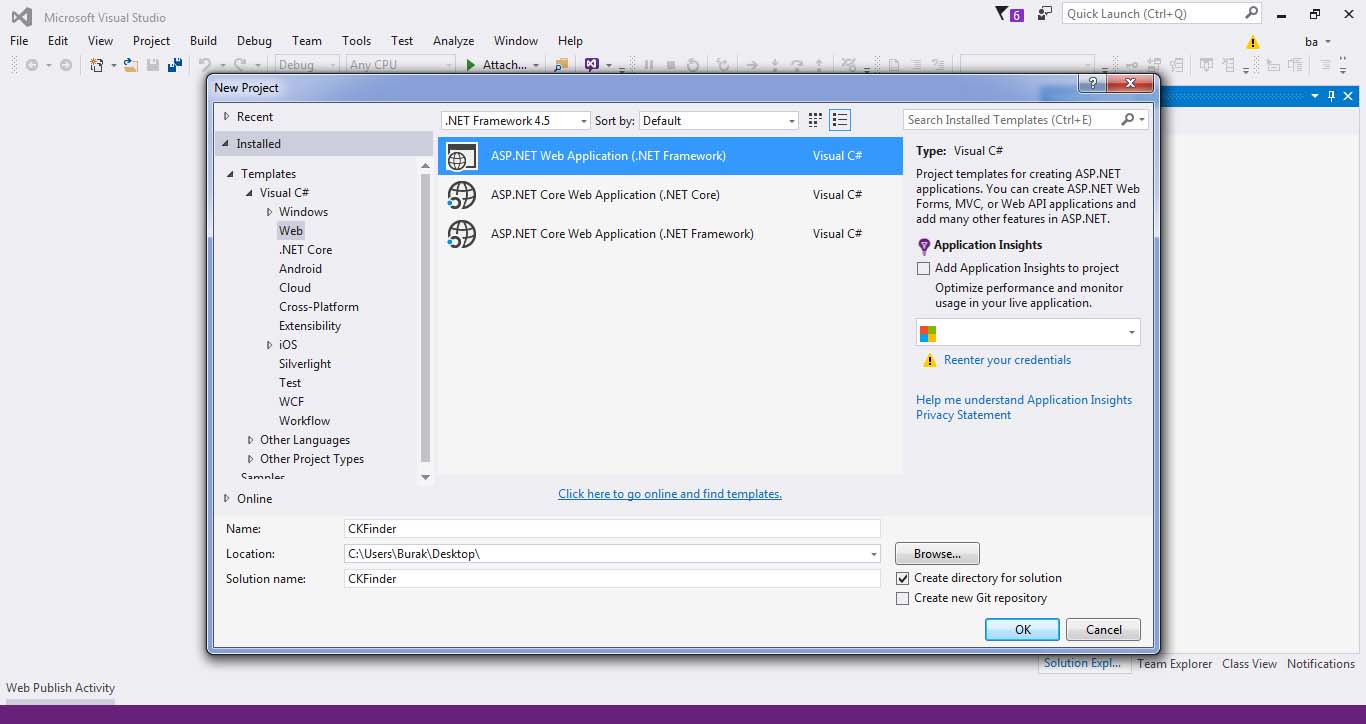
Task: Select ASP.NET Core Web Application (.NET Core) template
Action: pos(605,195)
